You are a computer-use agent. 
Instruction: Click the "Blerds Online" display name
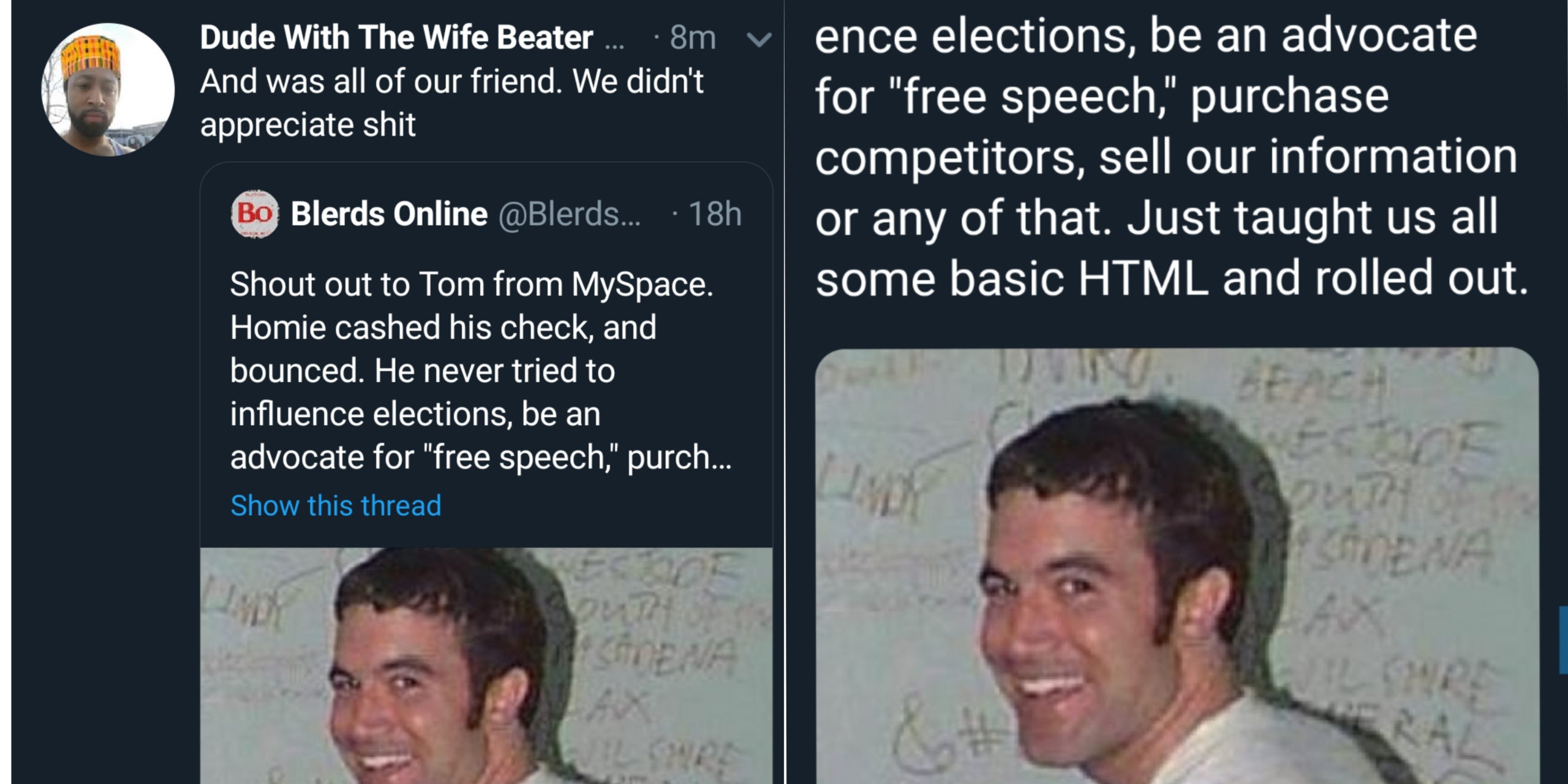(x=390, y=214)
